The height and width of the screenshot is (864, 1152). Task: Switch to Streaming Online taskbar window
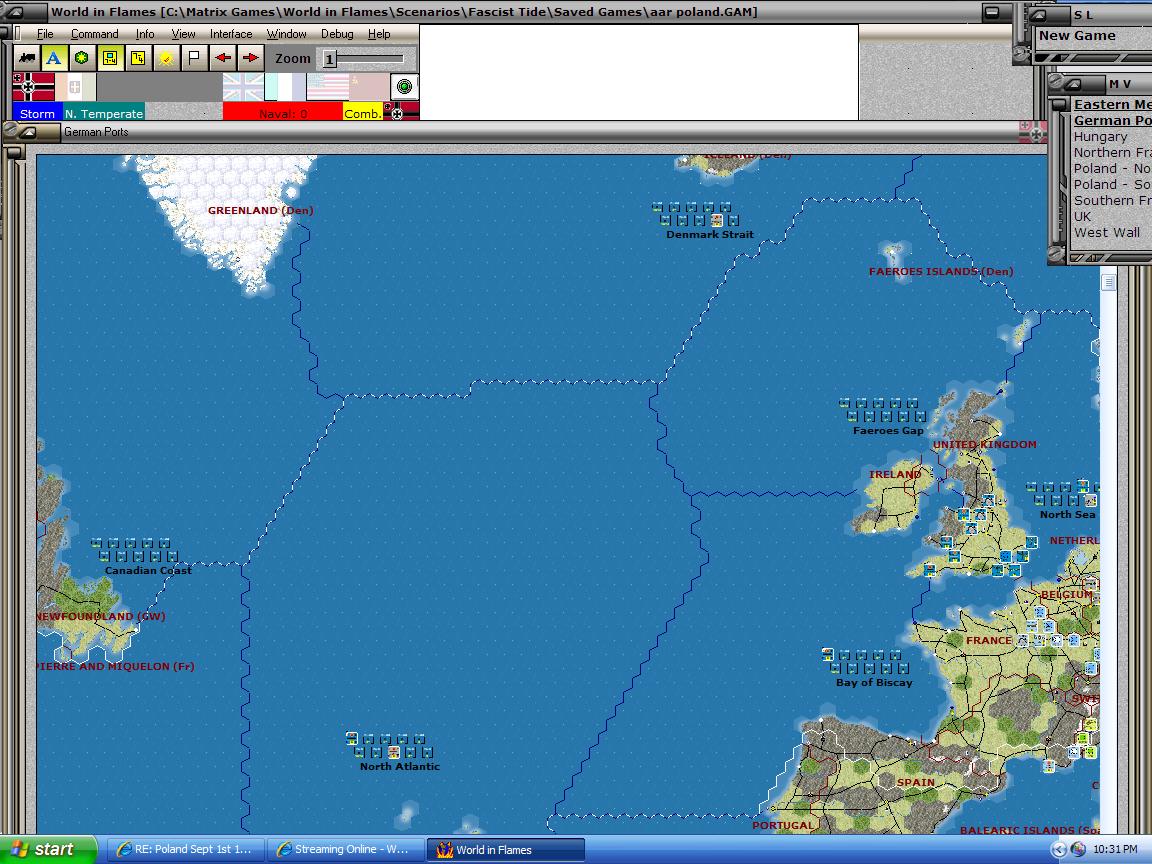click(345, 849)
